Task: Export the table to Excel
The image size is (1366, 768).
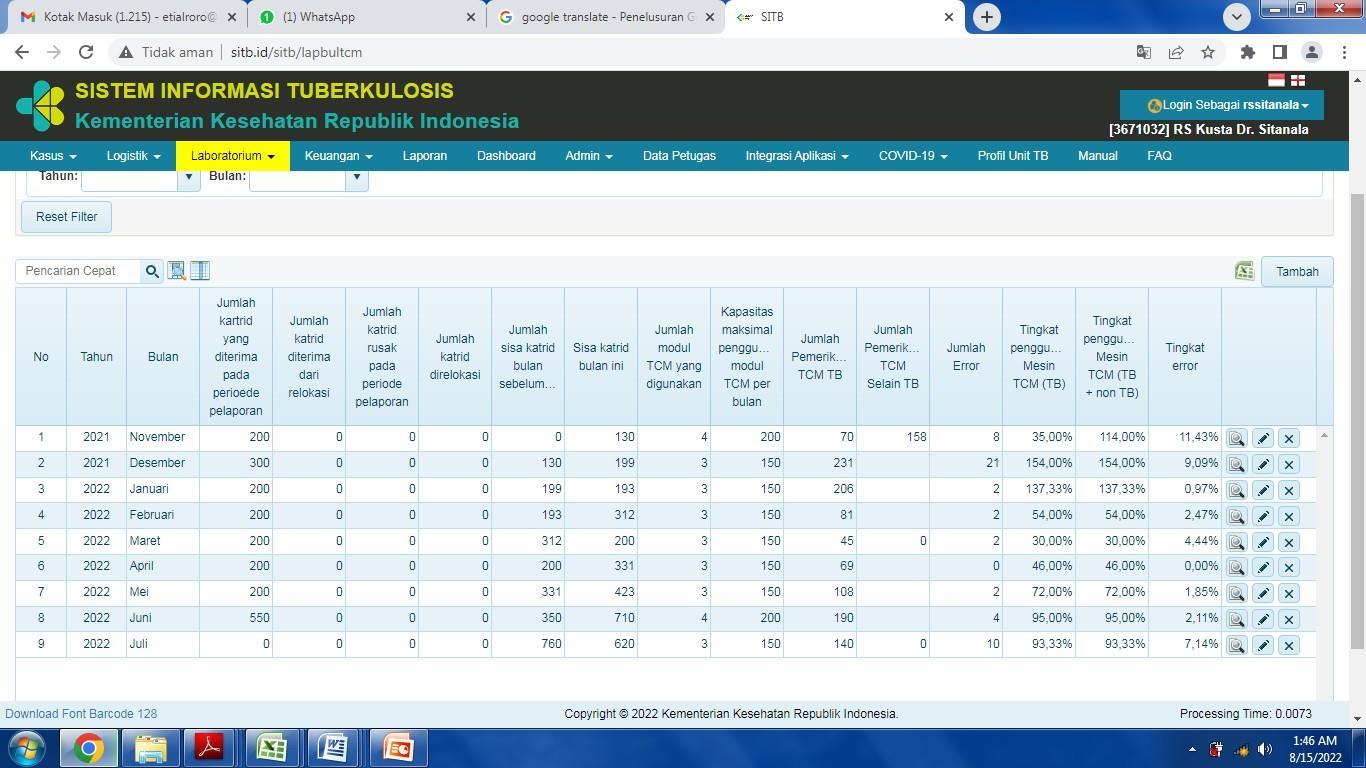Action: point(1244,271)
